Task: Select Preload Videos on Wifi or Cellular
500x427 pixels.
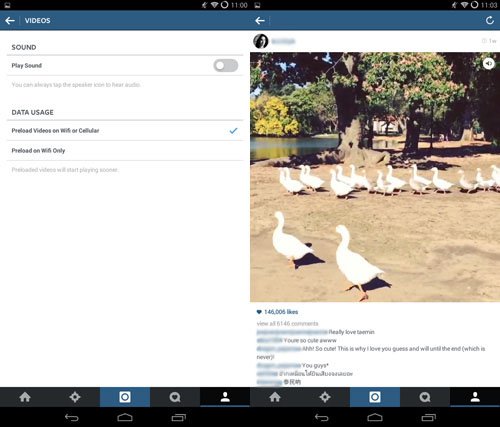Action: point(125,131)
